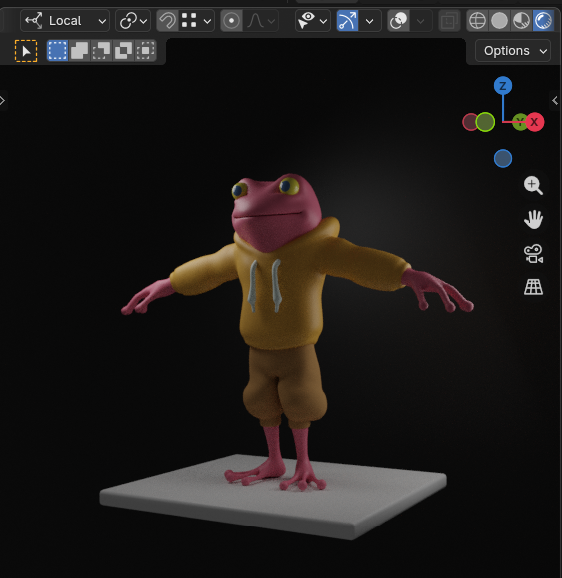Image resolution: width=562 pixels, height=578 pixels.
Task: Open the pivot point dropdown
Action: 133,21
